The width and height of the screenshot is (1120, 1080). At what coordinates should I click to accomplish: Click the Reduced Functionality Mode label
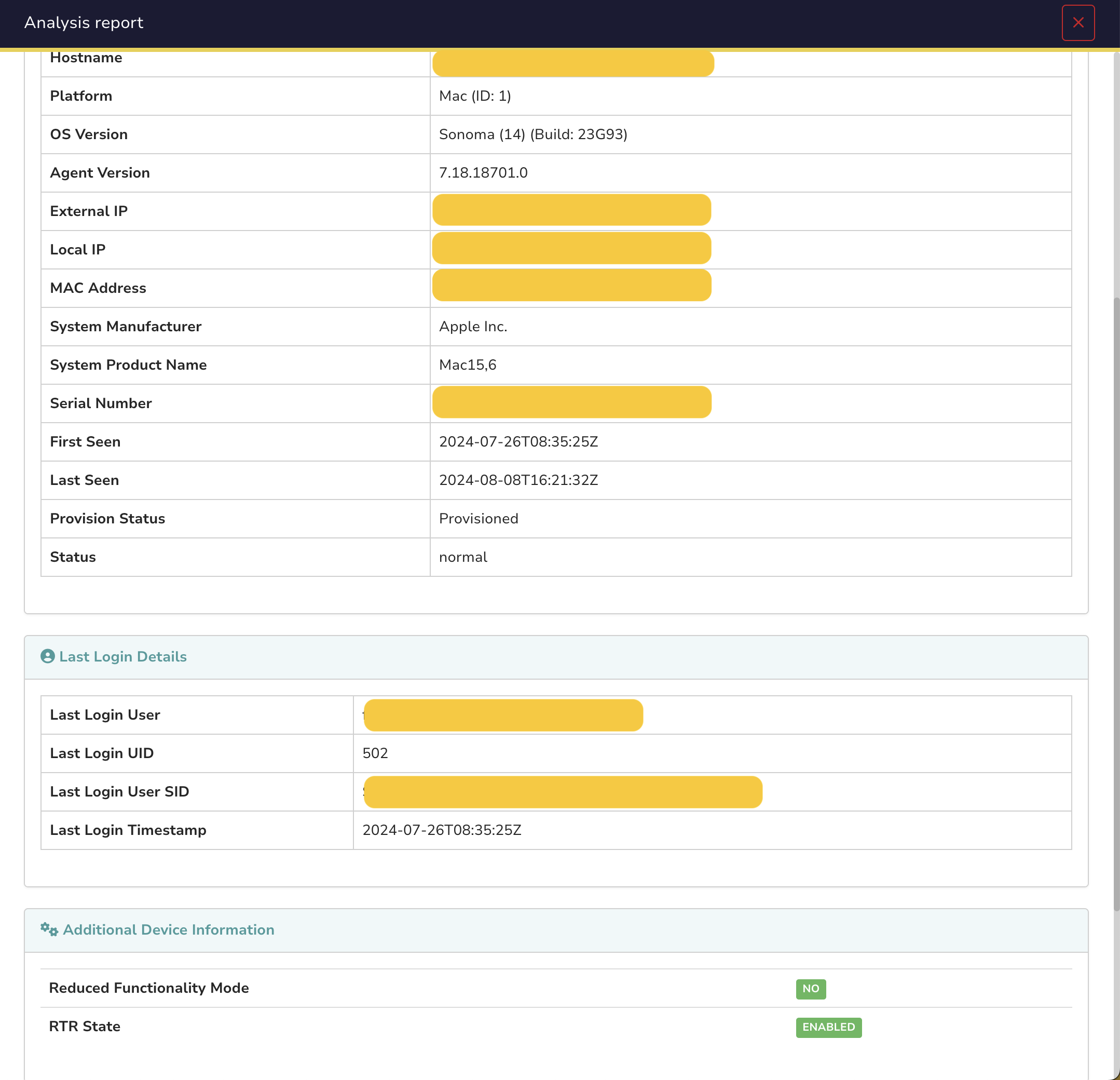point(148,988)
